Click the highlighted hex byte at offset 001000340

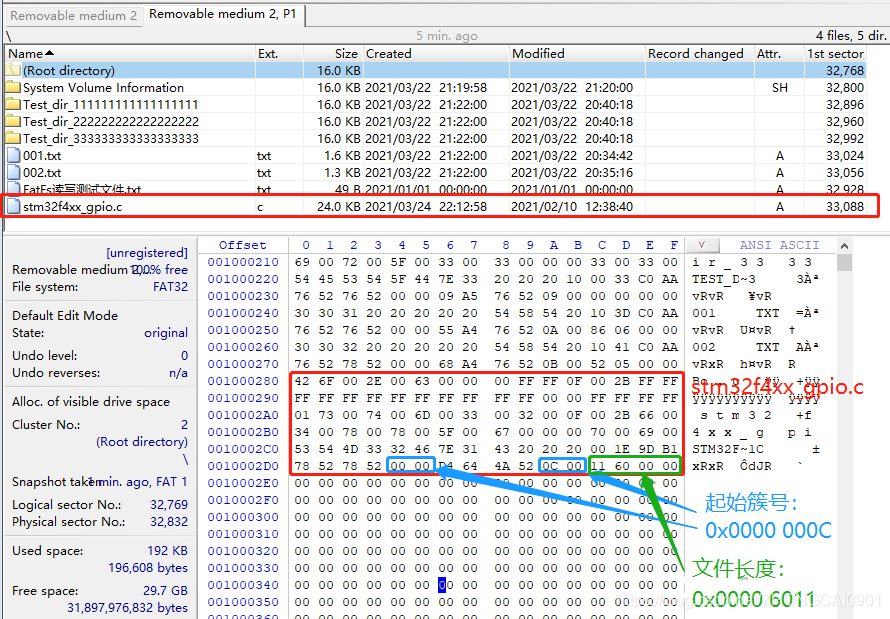[442, 585]
